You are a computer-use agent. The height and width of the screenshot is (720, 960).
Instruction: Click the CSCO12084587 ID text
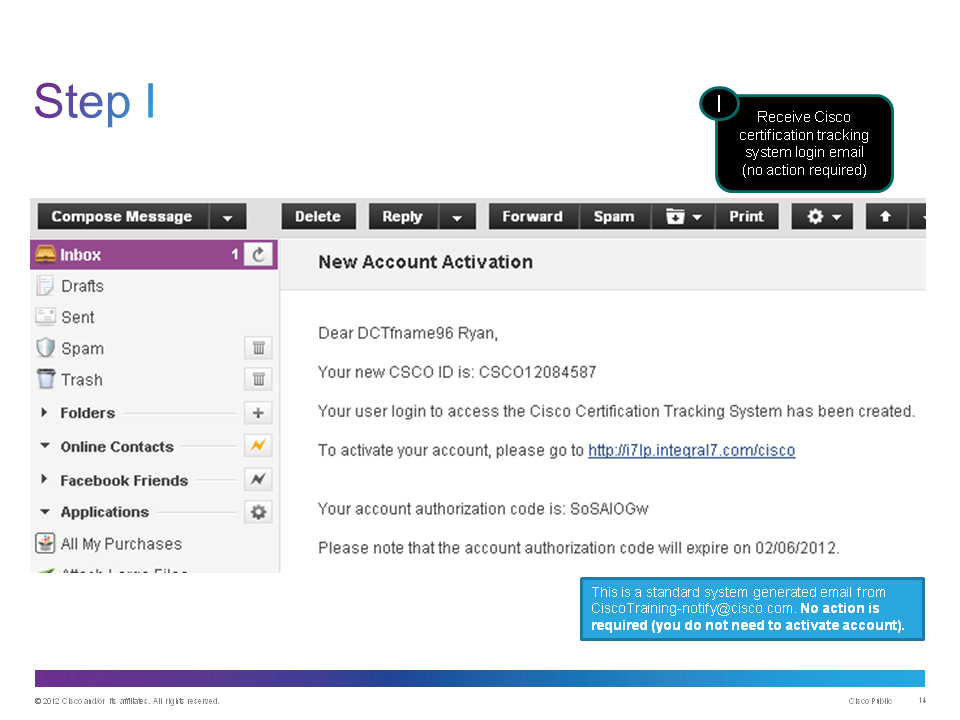click(538, 372)
